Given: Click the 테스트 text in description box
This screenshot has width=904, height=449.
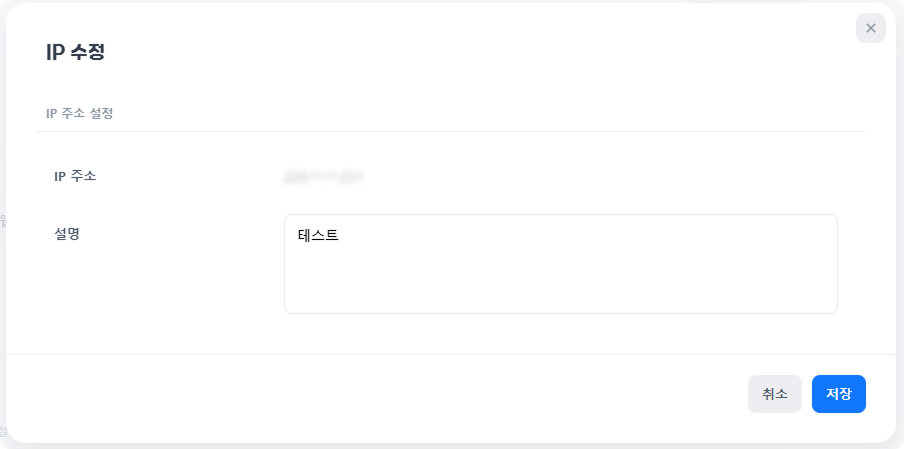Looking at the screenshot, I should [x=318, y=237].
